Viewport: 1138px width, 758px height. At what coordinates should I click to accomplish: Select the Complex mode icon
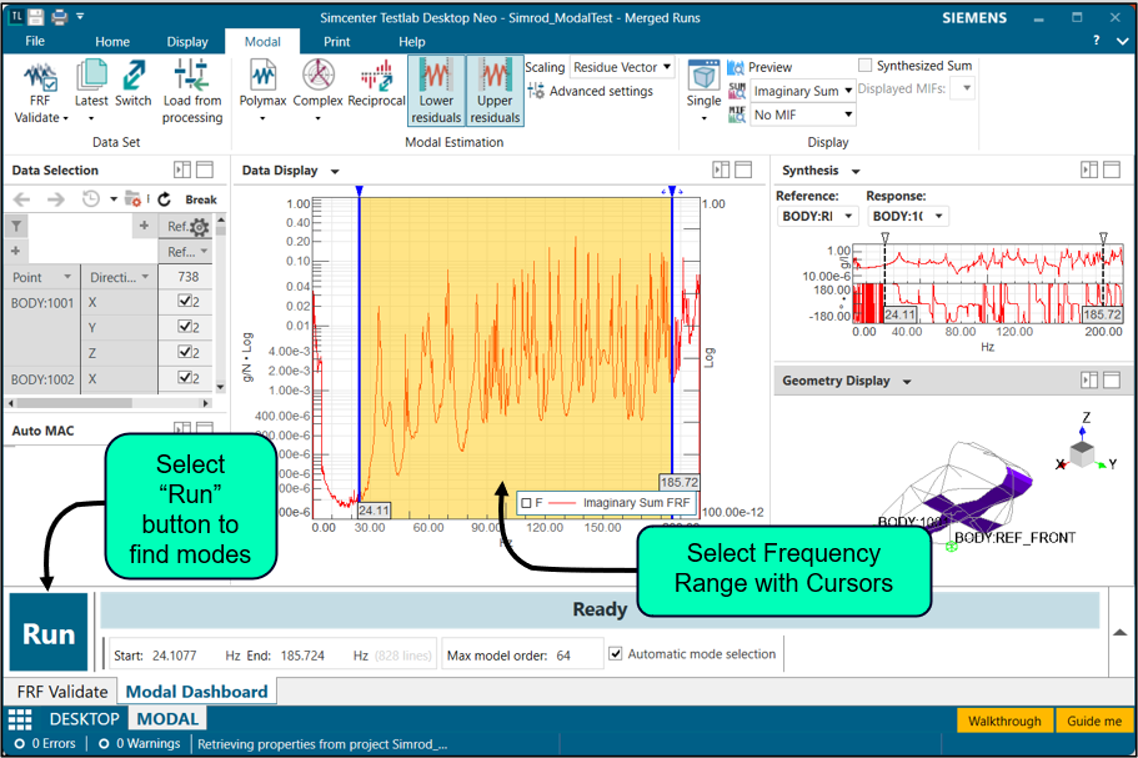click(x=318, y=78)
